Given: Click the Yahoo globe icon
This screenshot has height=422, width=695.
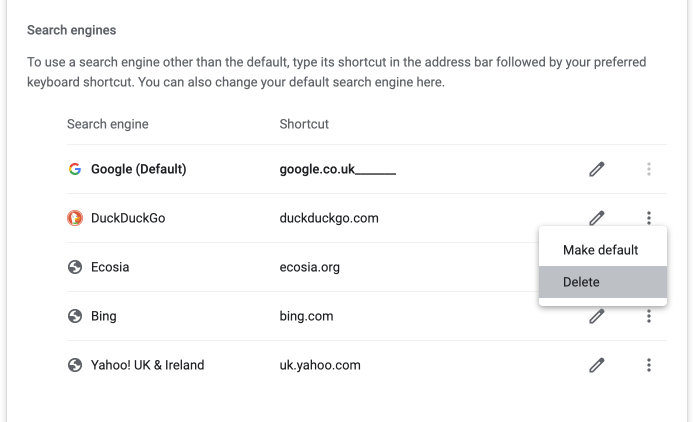Looking at the screenshot, I should pos(75,365).
